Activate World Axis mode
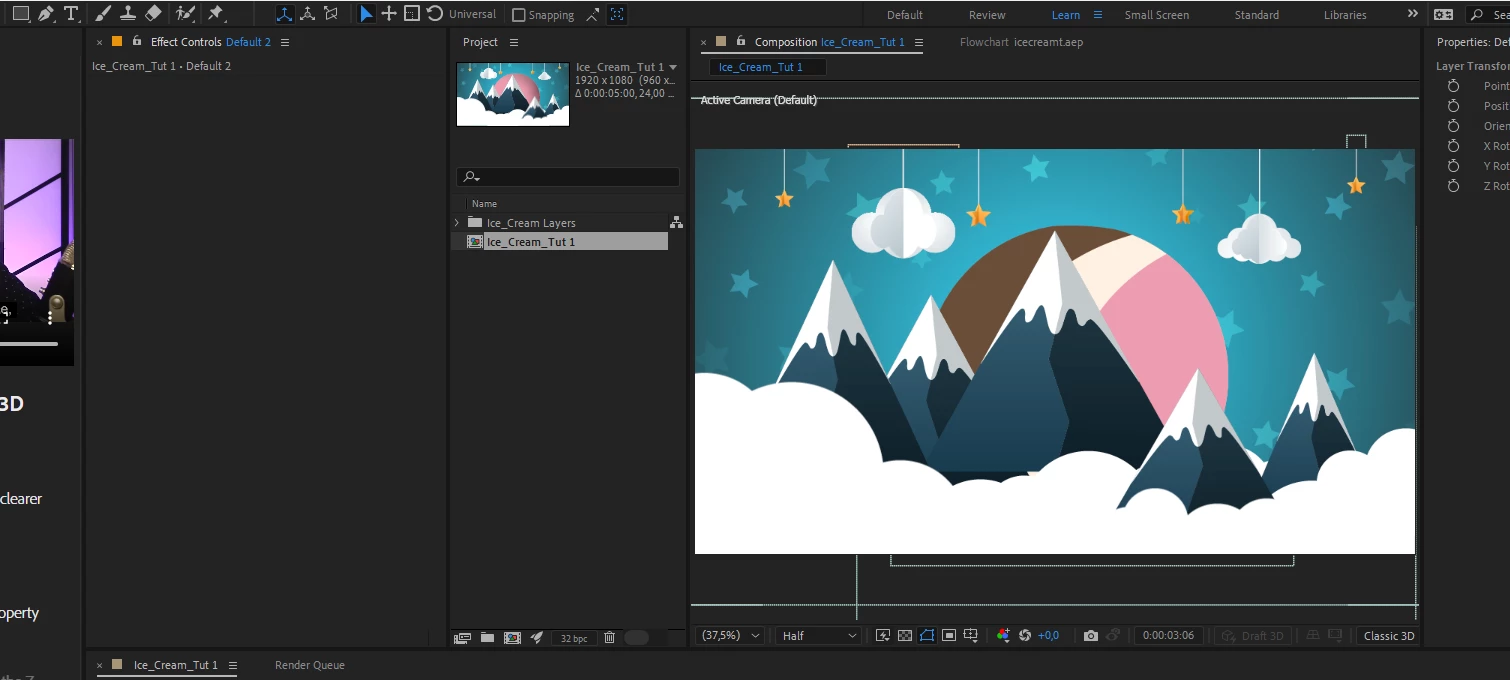Image resolution: width=1510 pixels, height=680 pixels. [307, 14]
